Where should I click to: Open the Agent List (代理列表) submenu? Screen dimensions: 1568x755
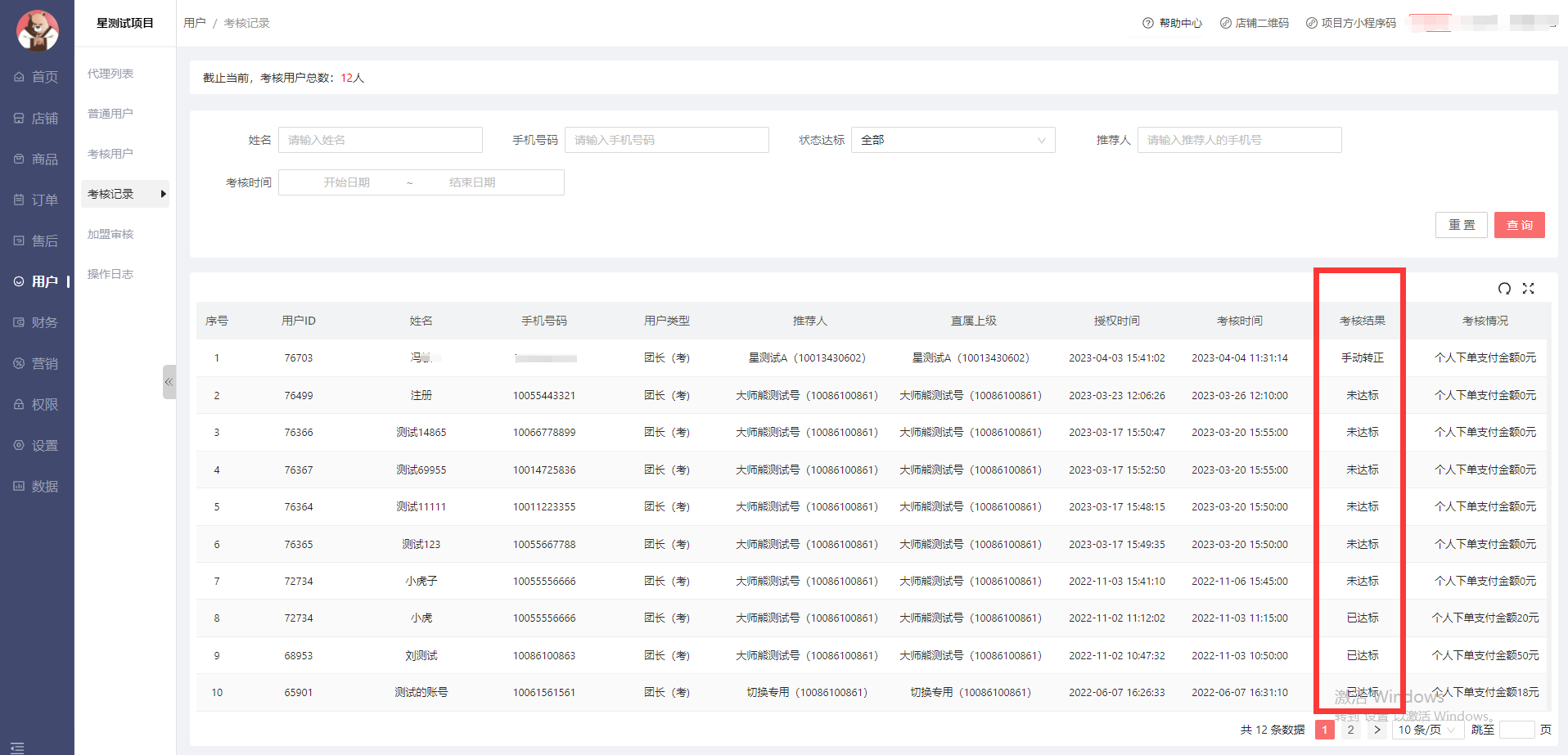tap(110, 74)
